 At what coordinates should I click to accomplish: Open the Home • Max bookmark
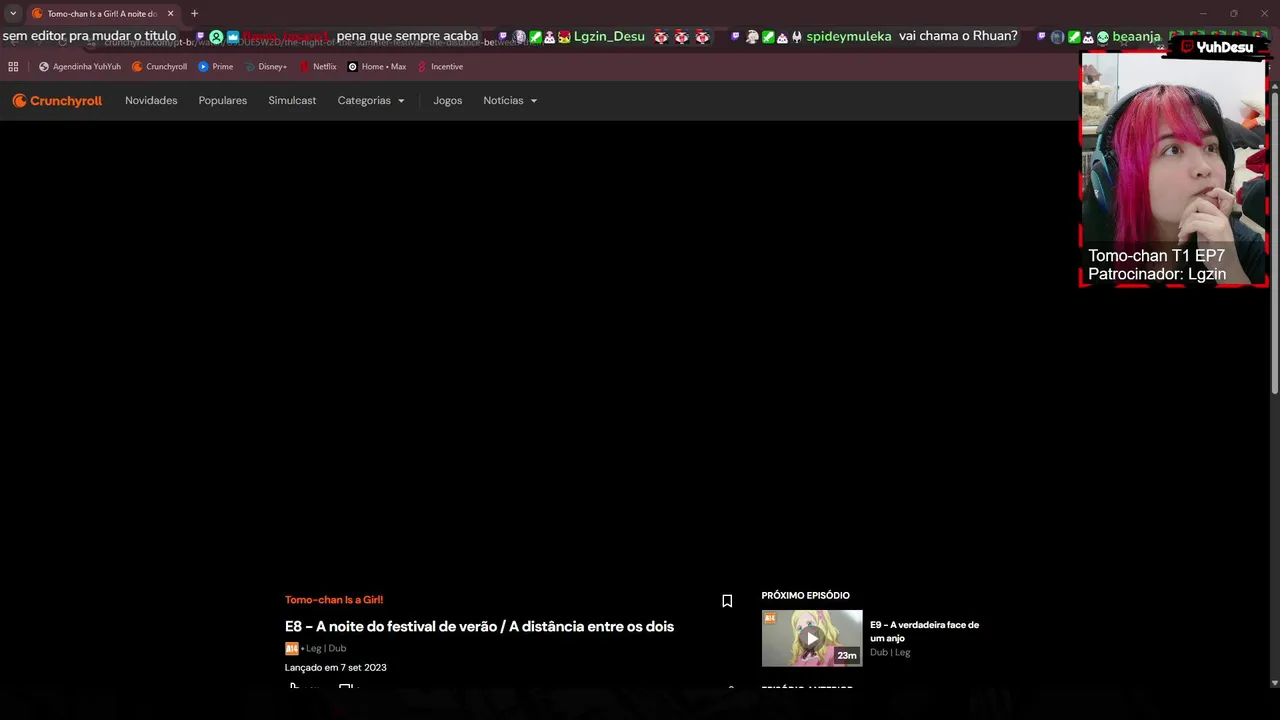376,67
